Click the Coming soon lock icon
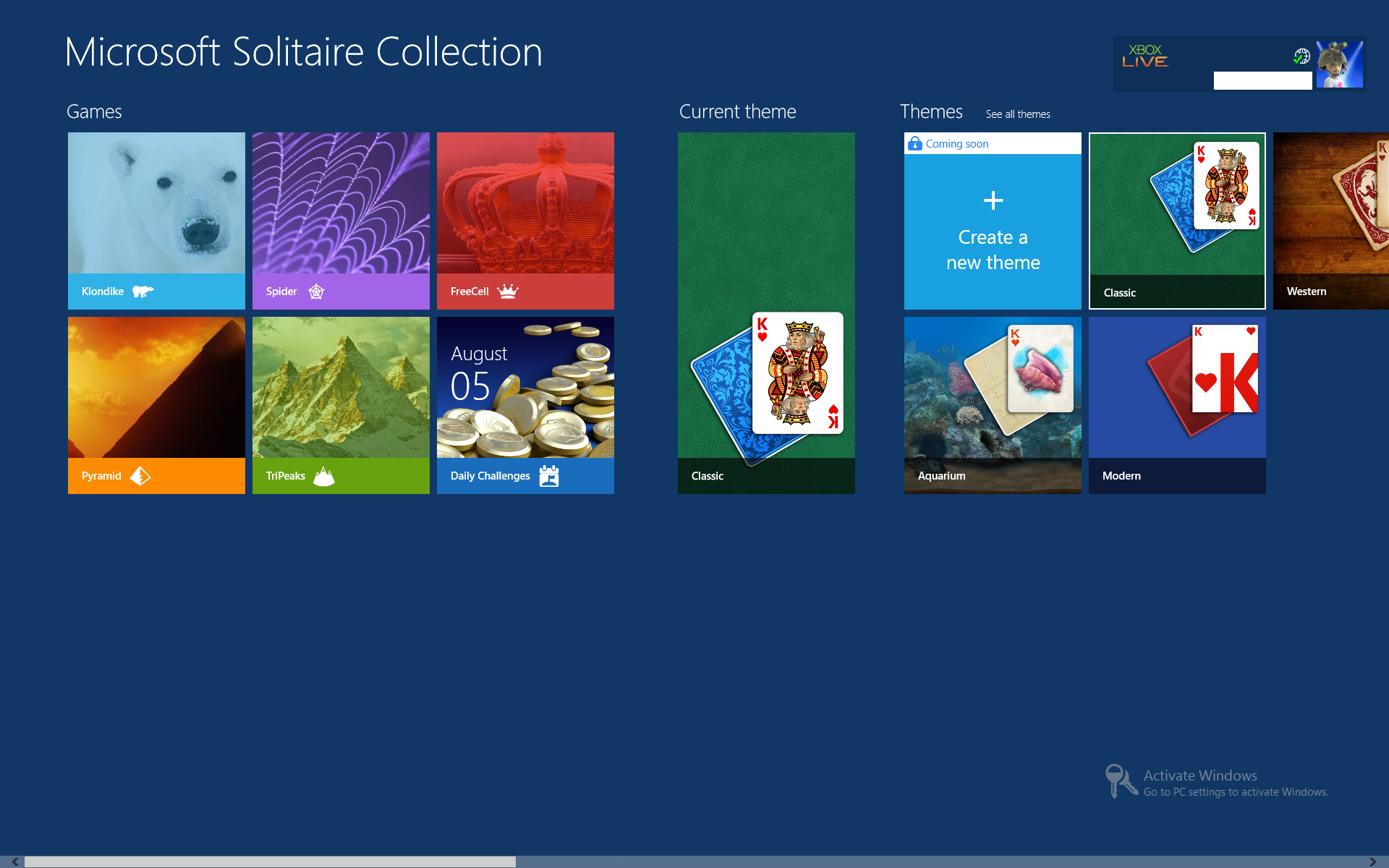Viewport: 1389px width, 868px height. [x=914, y=143]
